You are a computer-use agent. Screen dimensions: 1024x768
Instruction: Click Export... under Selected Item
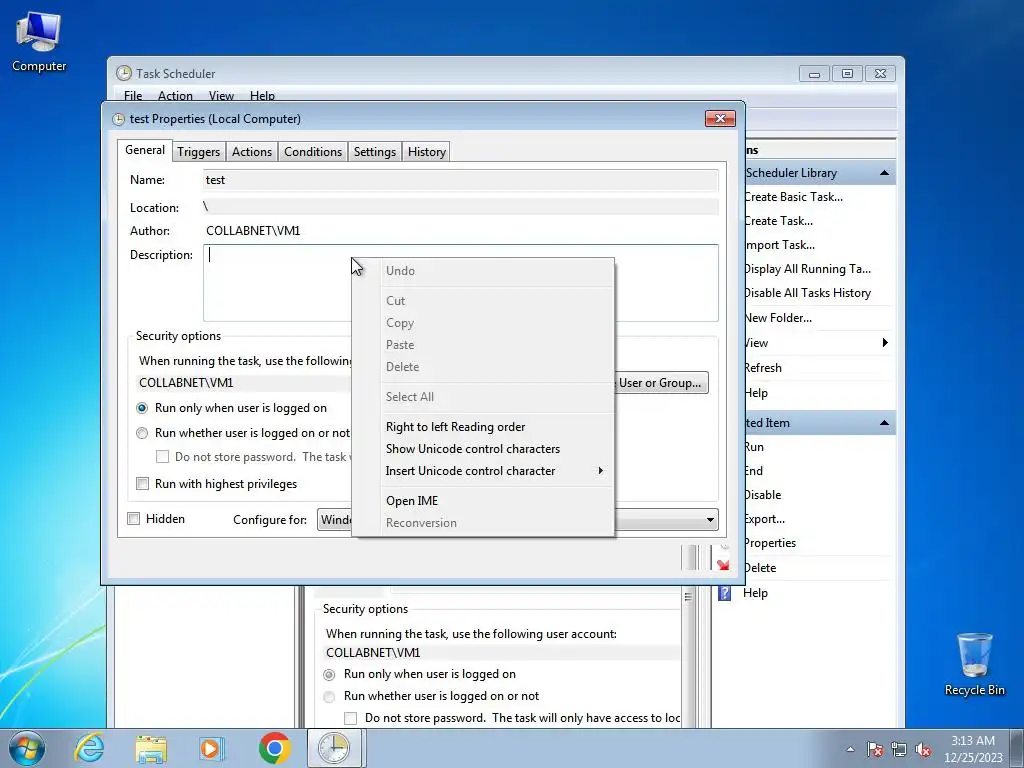click(x=765, y=519)
